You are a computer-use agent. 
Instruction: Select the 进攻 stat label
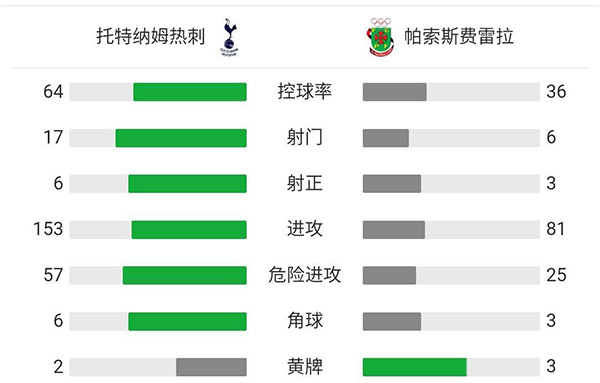[x=305, y=229]
